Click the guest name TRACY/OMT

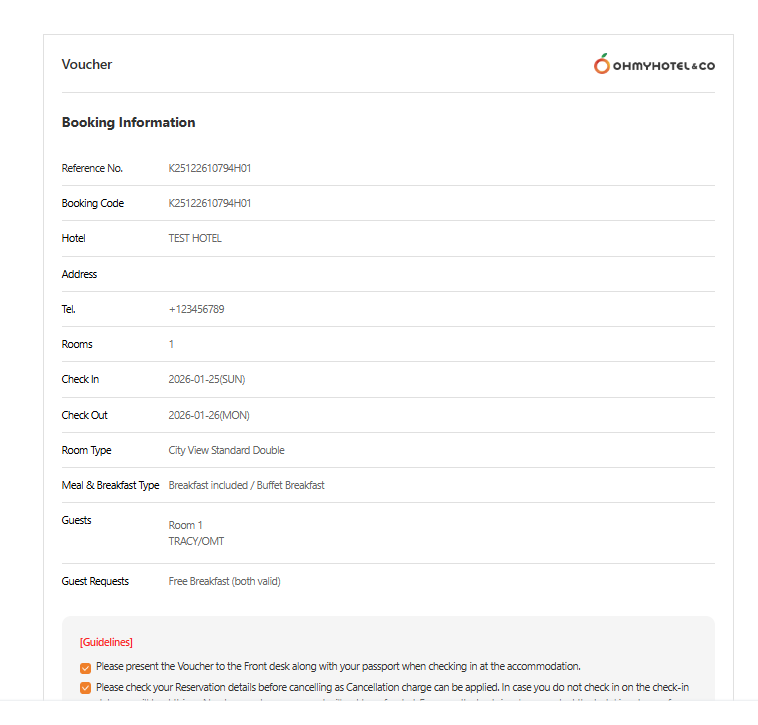(x=196, y=541)
